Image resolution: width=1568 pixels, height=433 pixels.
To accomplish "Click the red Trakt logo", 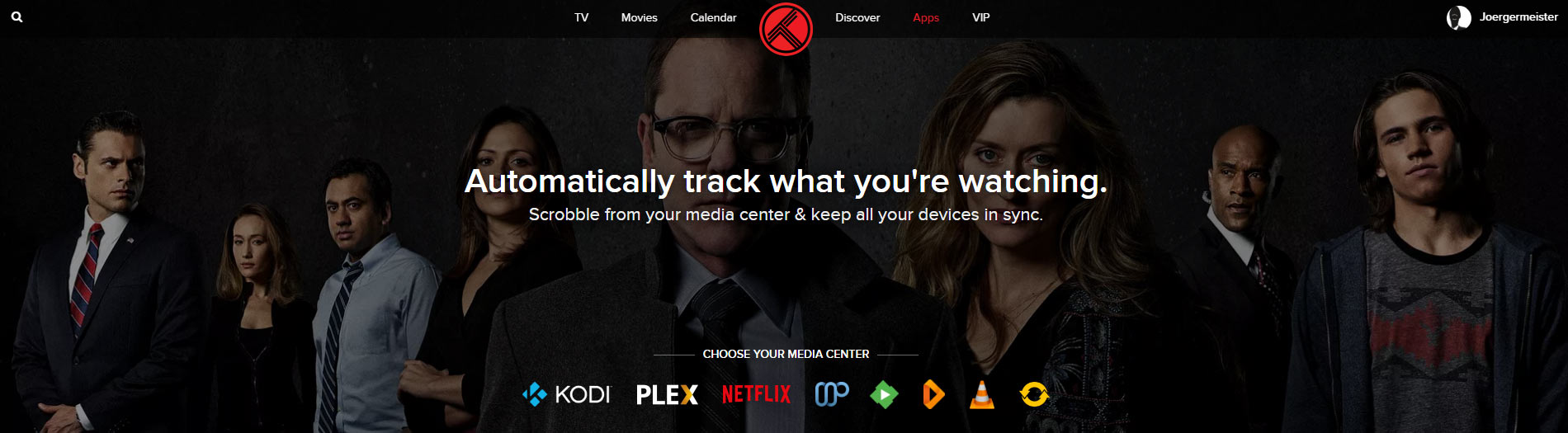I will (786, 29).
